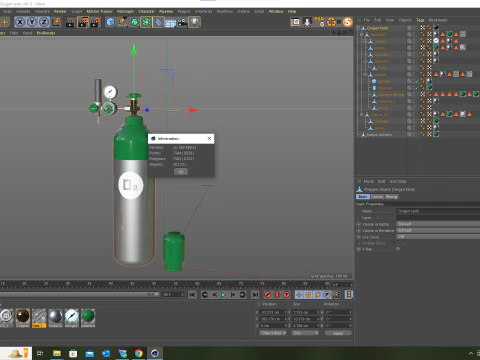Open the Edit Render Settings clapperboard icon
Viewport: 480px width, 360px height.
tap(95, 22)
